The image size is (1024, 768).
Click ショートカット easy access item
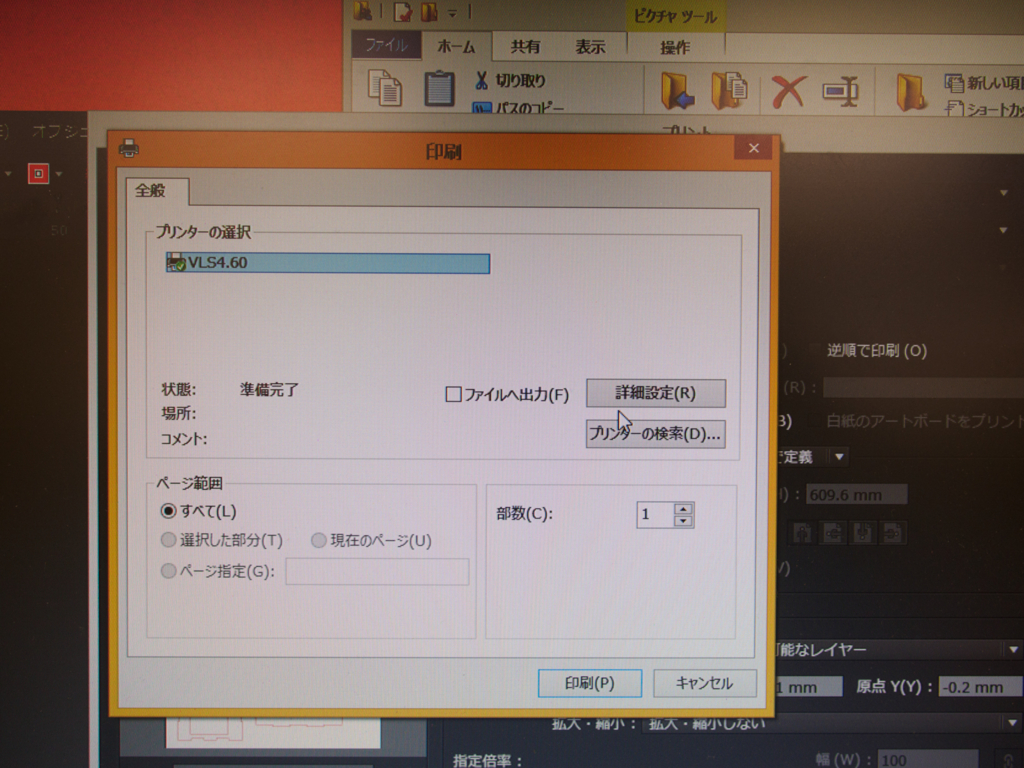click(x=985, y=109)
